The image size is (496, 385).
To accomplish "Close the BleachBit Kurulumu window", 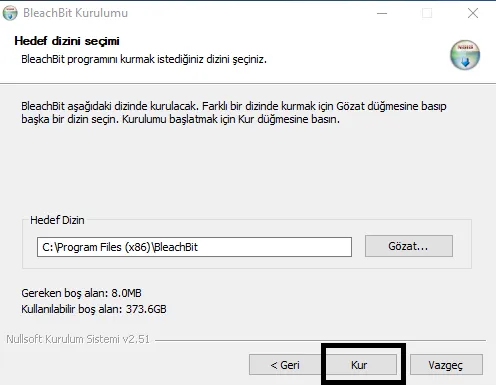I will [x=473, y=13].
